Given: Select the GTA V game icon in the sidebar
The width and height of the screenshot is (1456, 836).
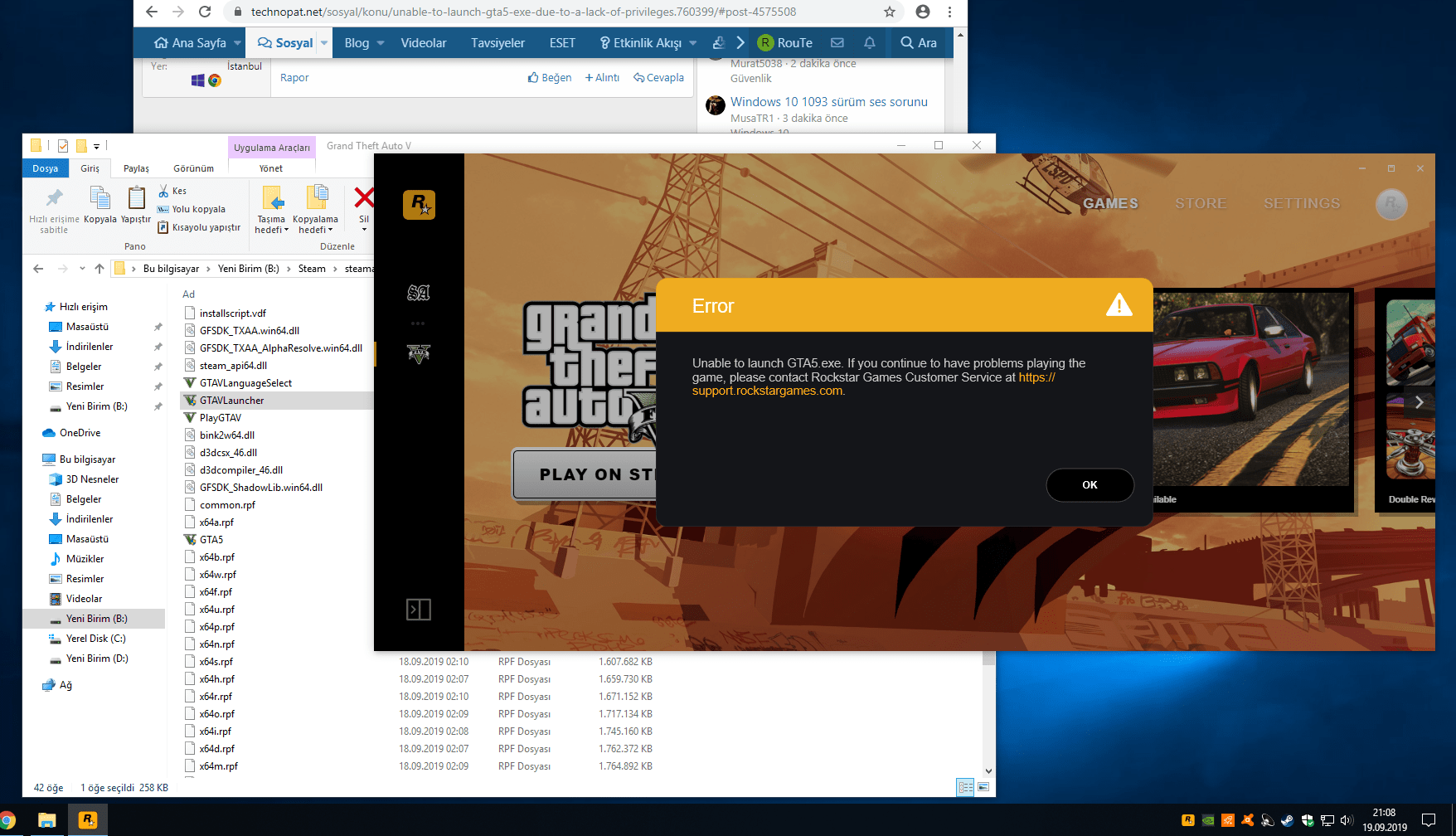Looking at the screenshot, I should click(x=419, y=354).
